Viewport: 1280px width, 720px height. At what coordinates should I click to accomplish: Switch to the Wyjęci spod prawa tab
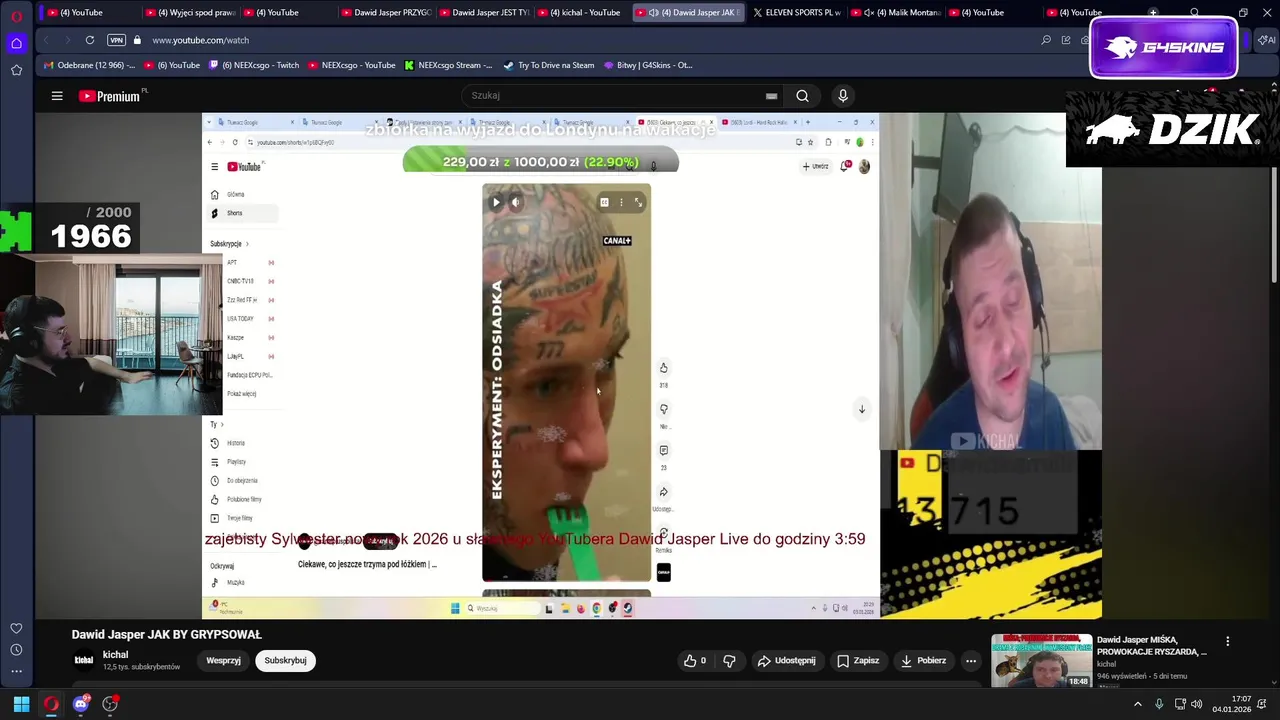189,12
